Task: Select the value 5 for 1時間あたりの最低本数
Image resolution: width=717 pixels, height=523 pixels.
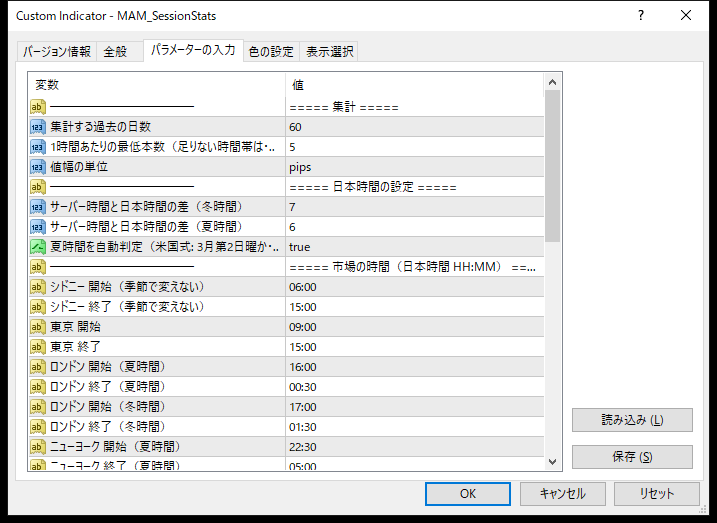Action: point(415,147)
